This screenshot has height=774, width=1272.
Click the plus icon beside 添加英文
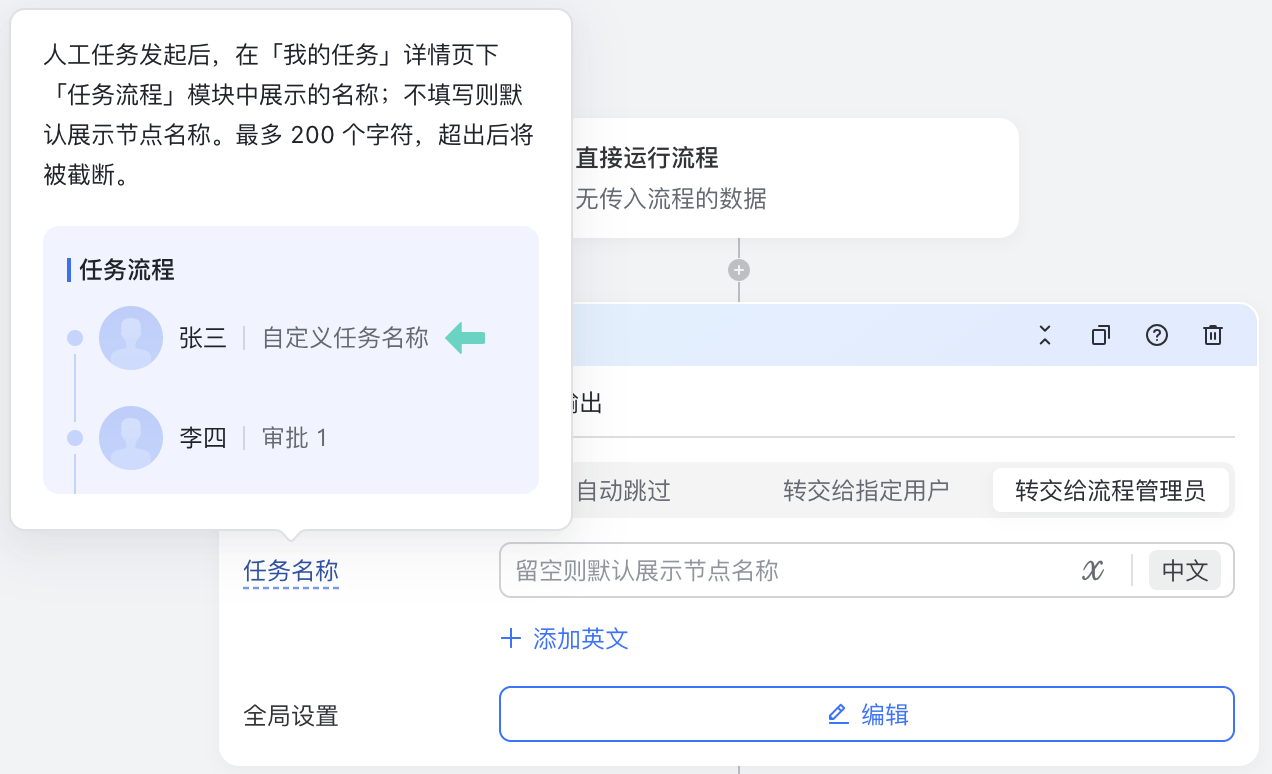[511, 638]
